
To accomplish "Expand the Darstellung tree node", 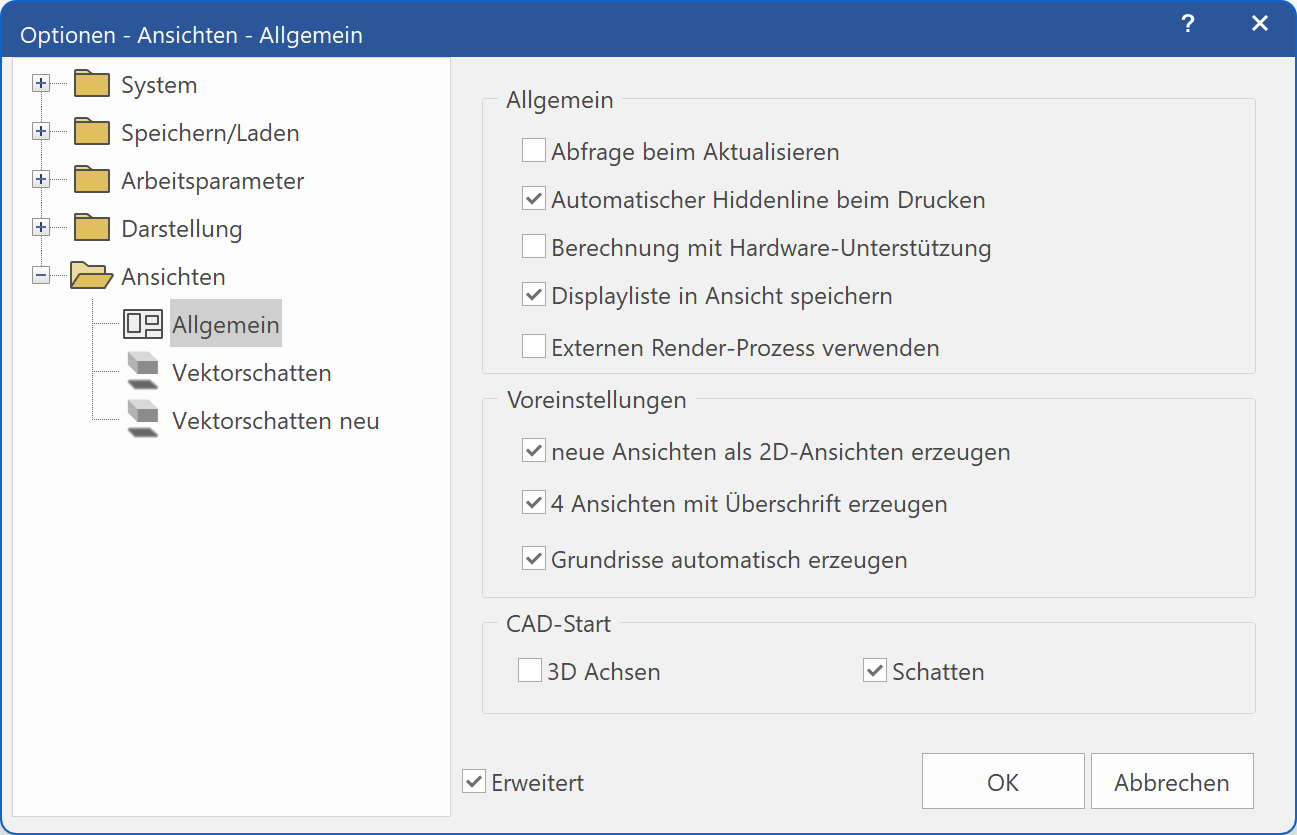I will (41, 228).
